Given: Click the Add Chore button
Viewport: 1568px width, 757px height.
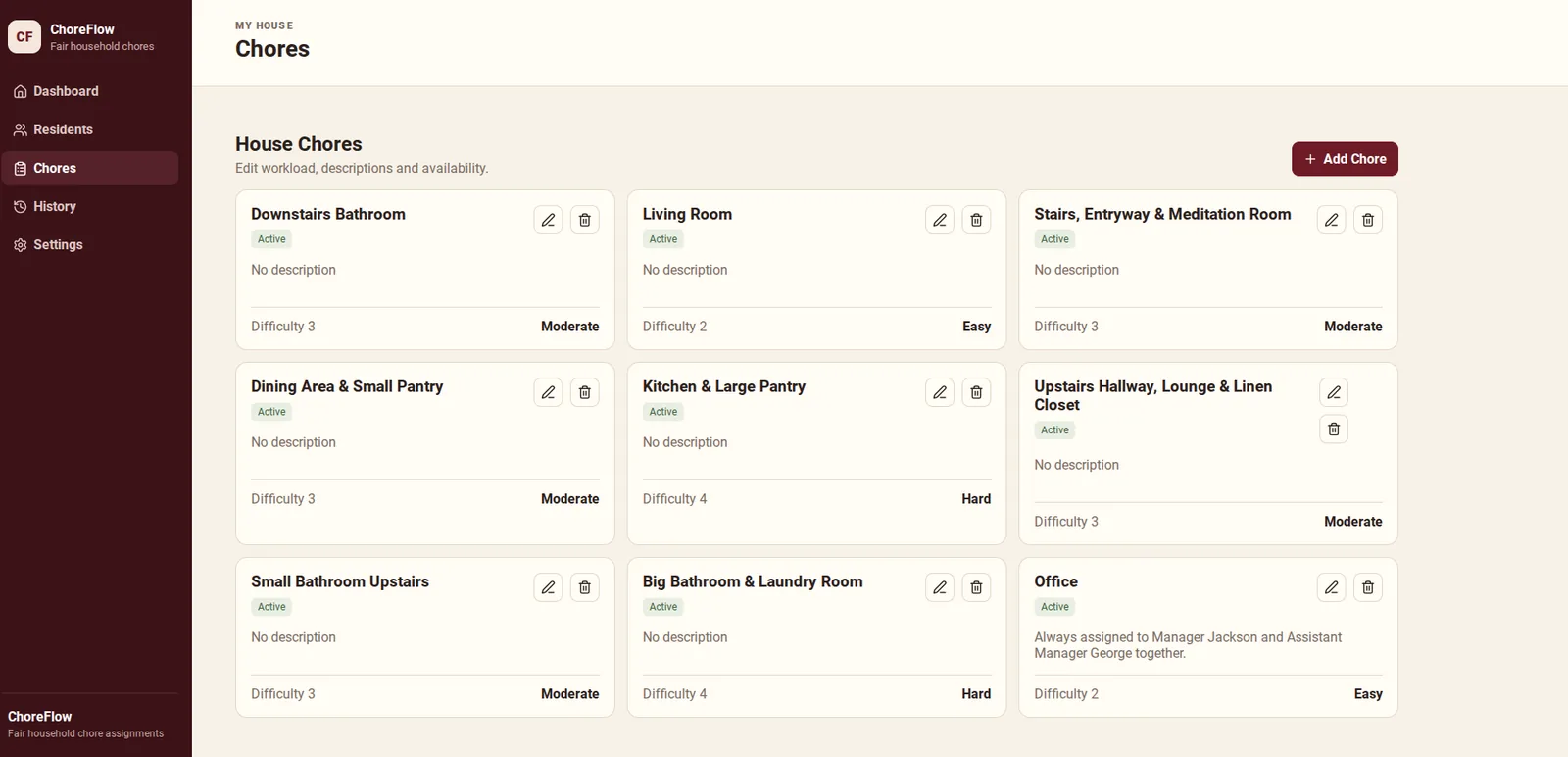Looking at the screenshot, I should click(1345, 159).
